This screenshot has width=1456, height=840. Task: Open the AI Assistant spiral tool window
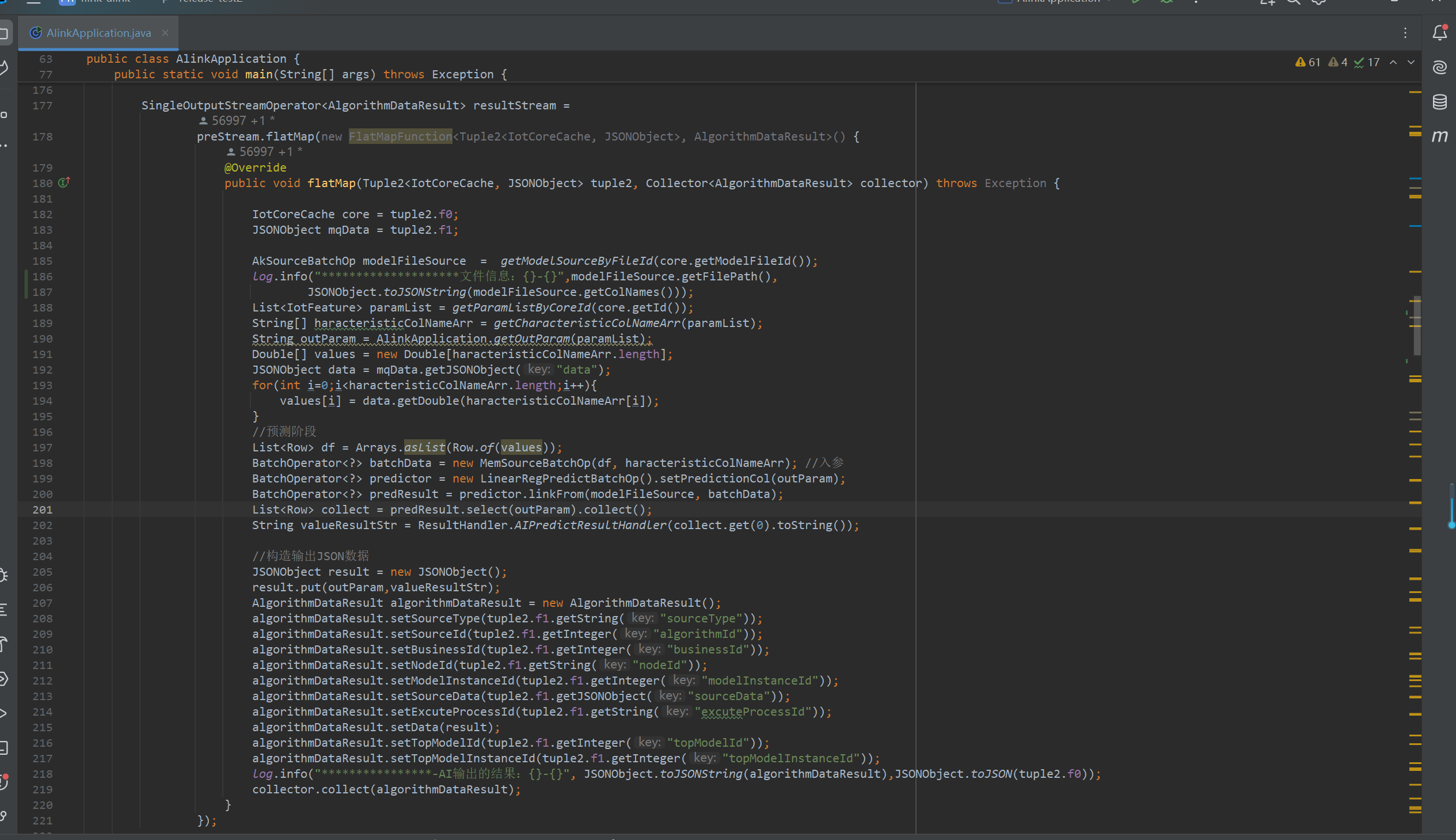click(1440, 67)
